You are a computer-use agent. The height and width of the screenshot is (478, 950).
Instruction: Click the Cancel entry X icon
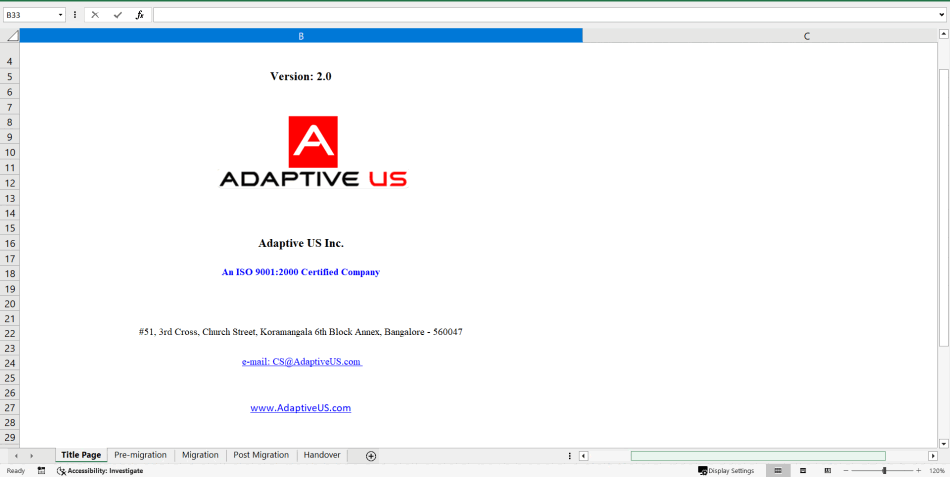coord(95,15)
